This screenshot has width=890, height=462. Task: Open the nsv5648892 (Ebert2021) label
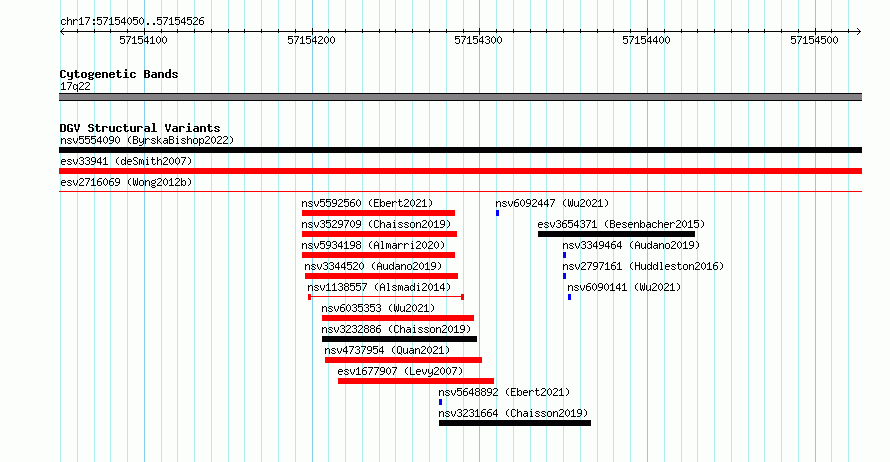click(504, 392)
